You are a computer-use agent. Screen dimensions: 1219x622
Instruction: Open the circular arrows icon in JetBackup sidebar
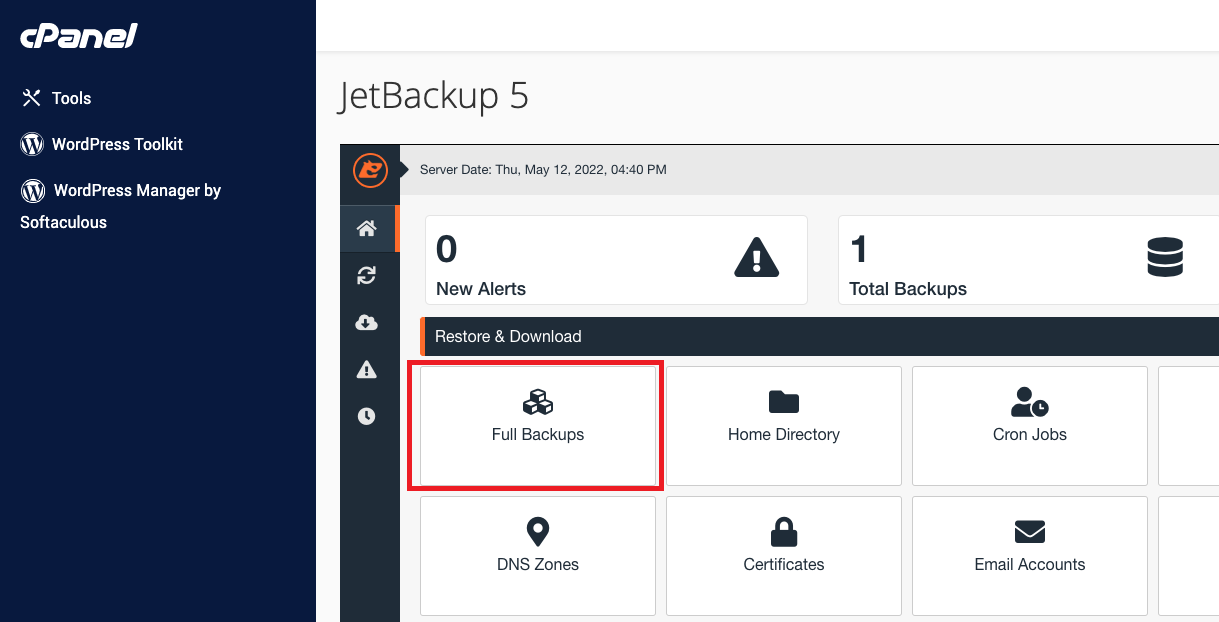point(367,275)
